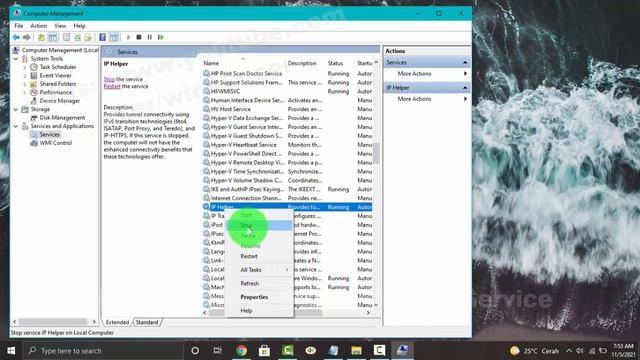640x360 pixels.
Task: Open Microsoft Store from the taskbar
Action: point(264,351)
